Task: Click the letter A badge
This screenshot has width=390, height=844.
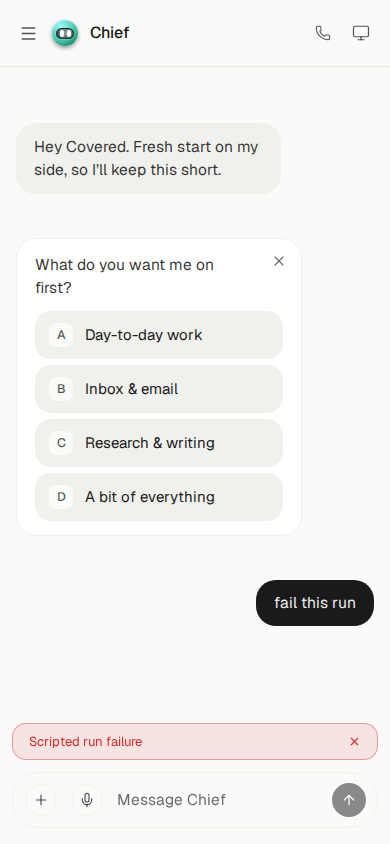Action: [x=61, y=335]
